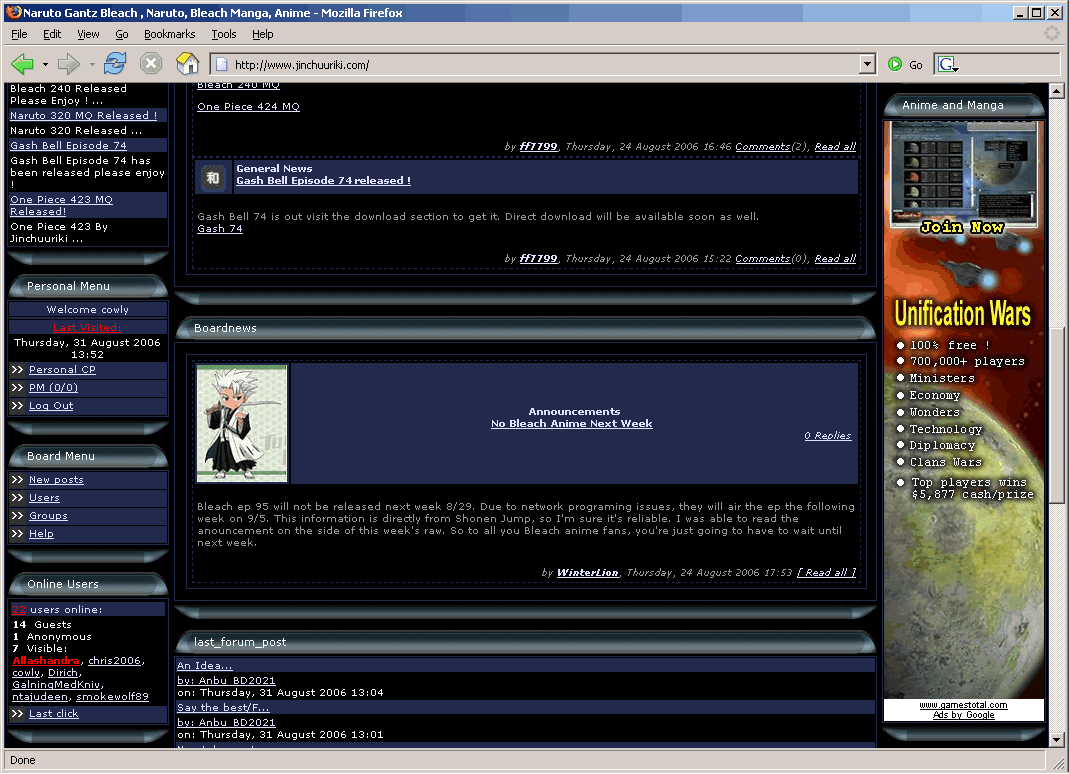Reload the page with the Refresh icon

click(x=115, y=64)
